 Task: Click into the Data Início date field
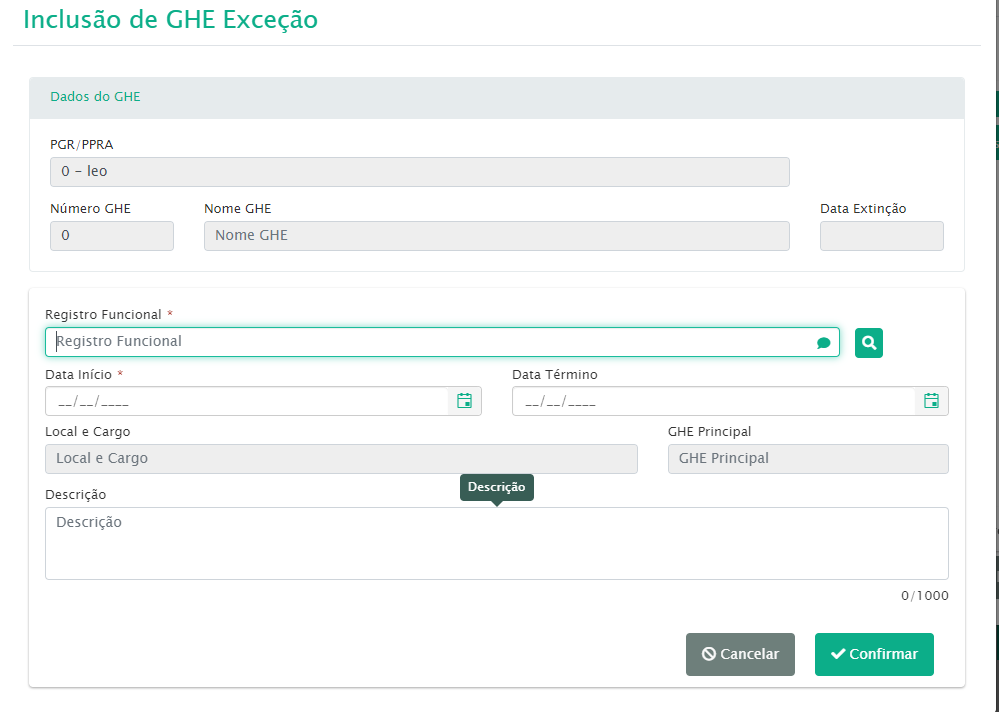pos(245,402)
